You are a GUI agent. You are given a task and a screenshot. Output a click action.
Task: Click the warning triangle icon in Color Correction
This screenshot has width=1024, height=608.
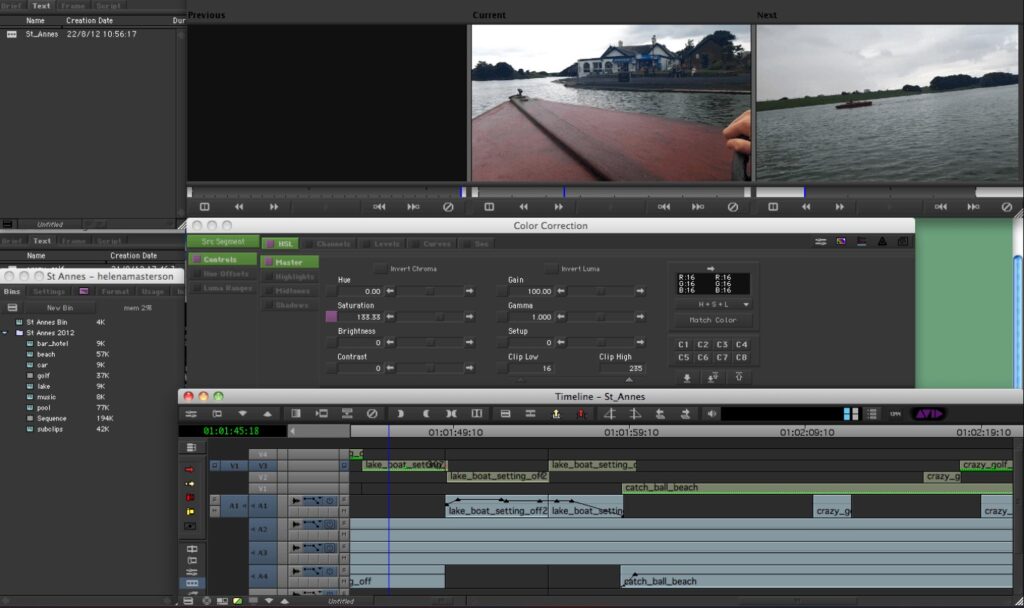click(881, 242)
